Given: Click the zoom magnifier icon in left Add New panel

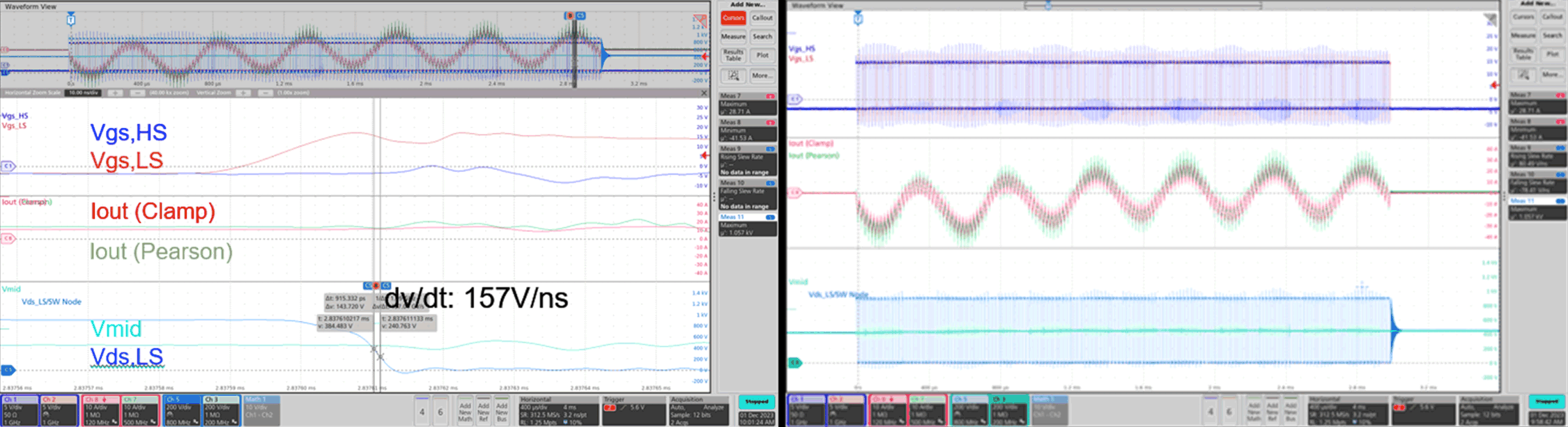Looking at the screenshot, I should 733,75.
